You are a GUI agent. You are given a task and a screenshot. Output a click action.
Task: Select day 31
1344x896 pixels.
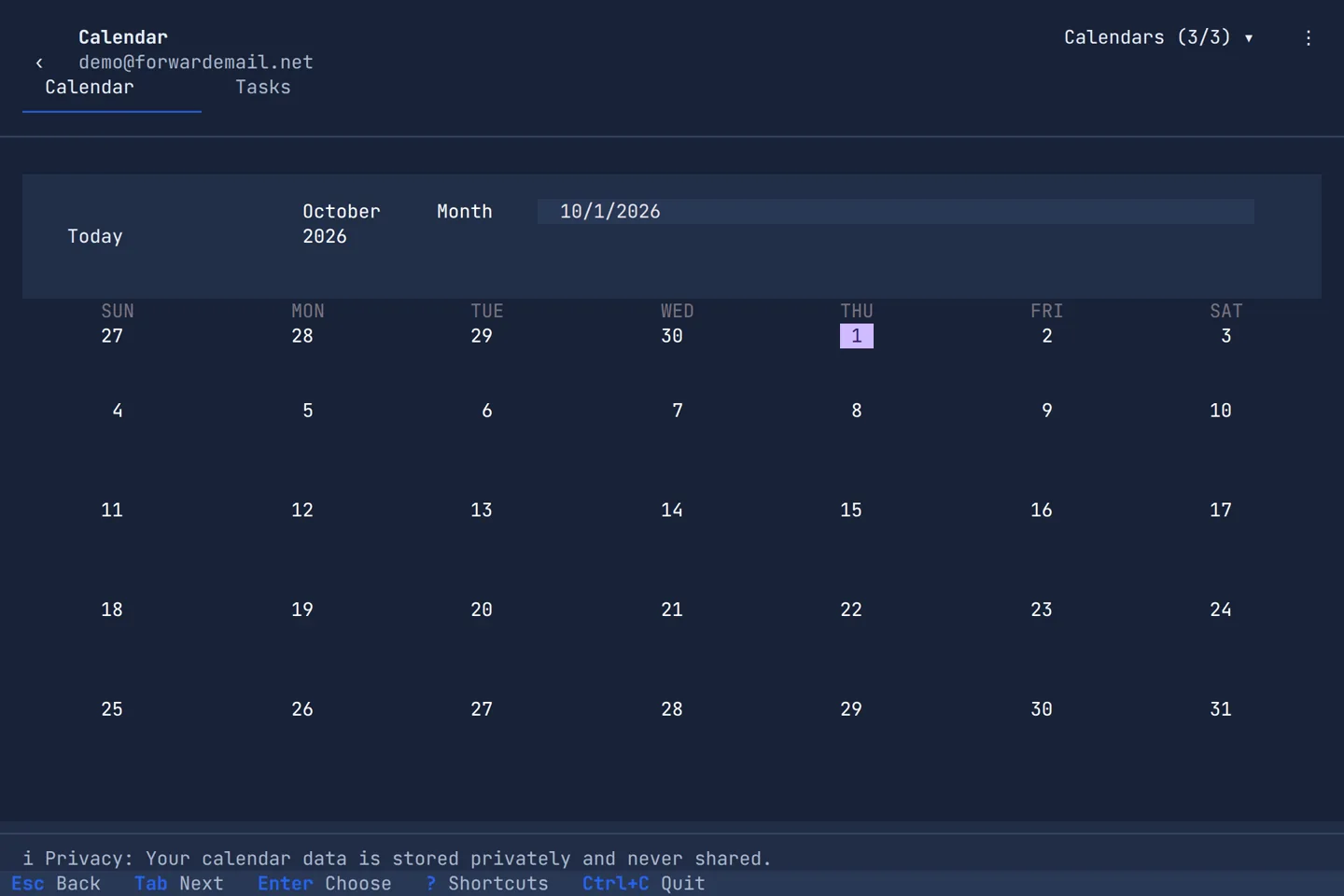point(1221,709)
